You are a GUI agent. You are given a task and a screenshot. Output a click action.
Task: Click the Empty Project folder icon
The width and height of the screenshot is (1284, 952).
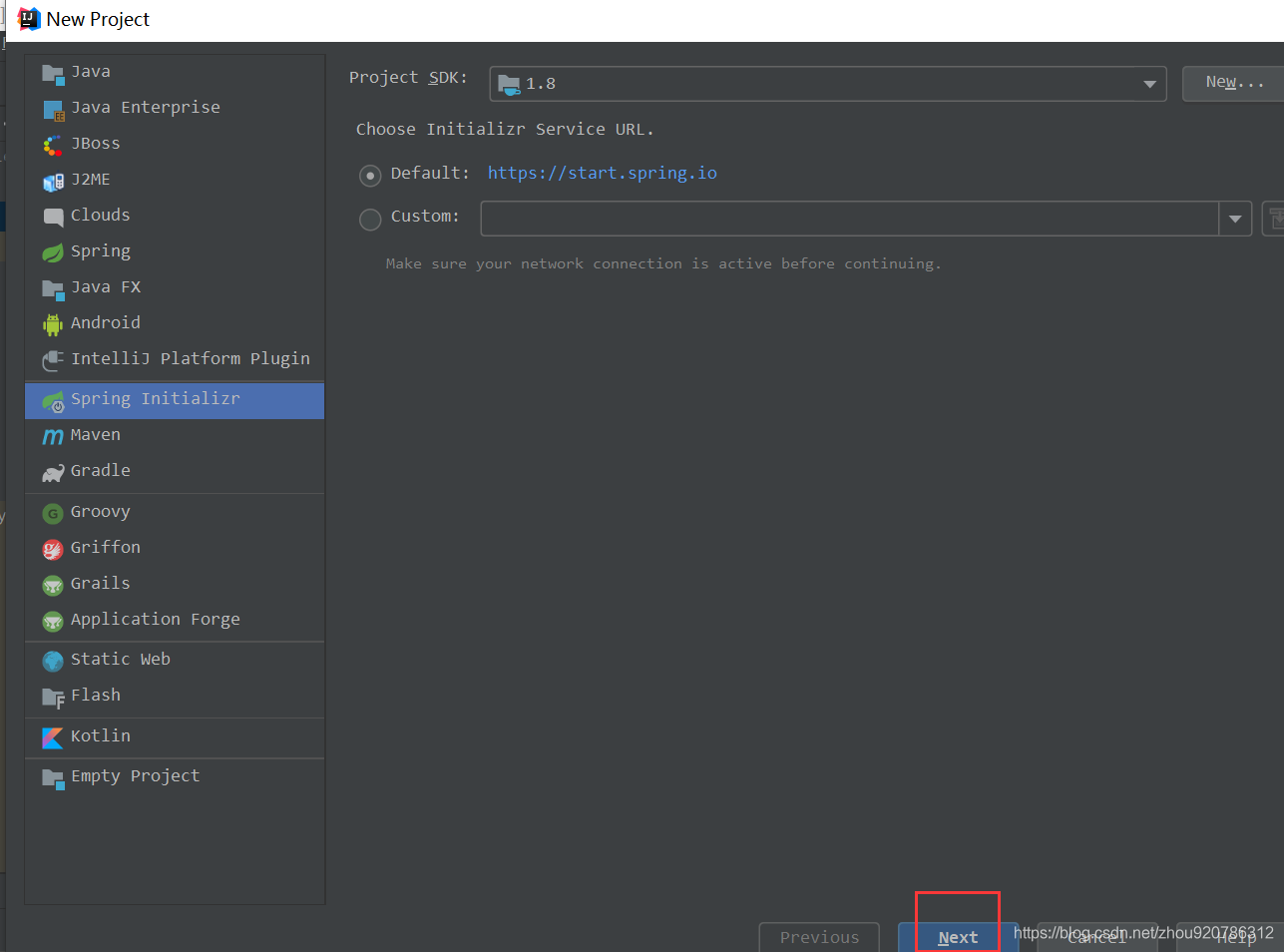point(53,777)
